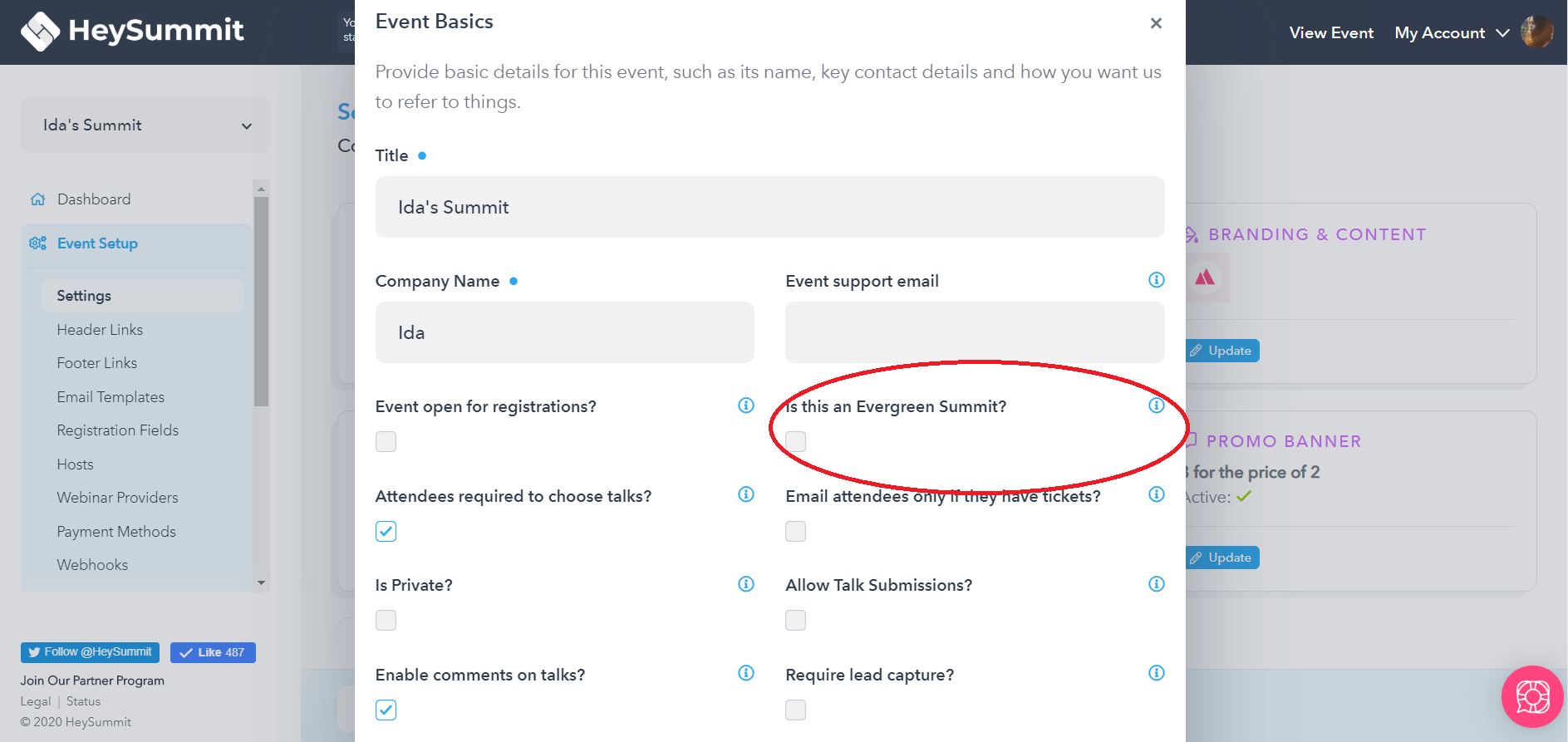Expand the Ida's Summit event selector

(145, 125)
